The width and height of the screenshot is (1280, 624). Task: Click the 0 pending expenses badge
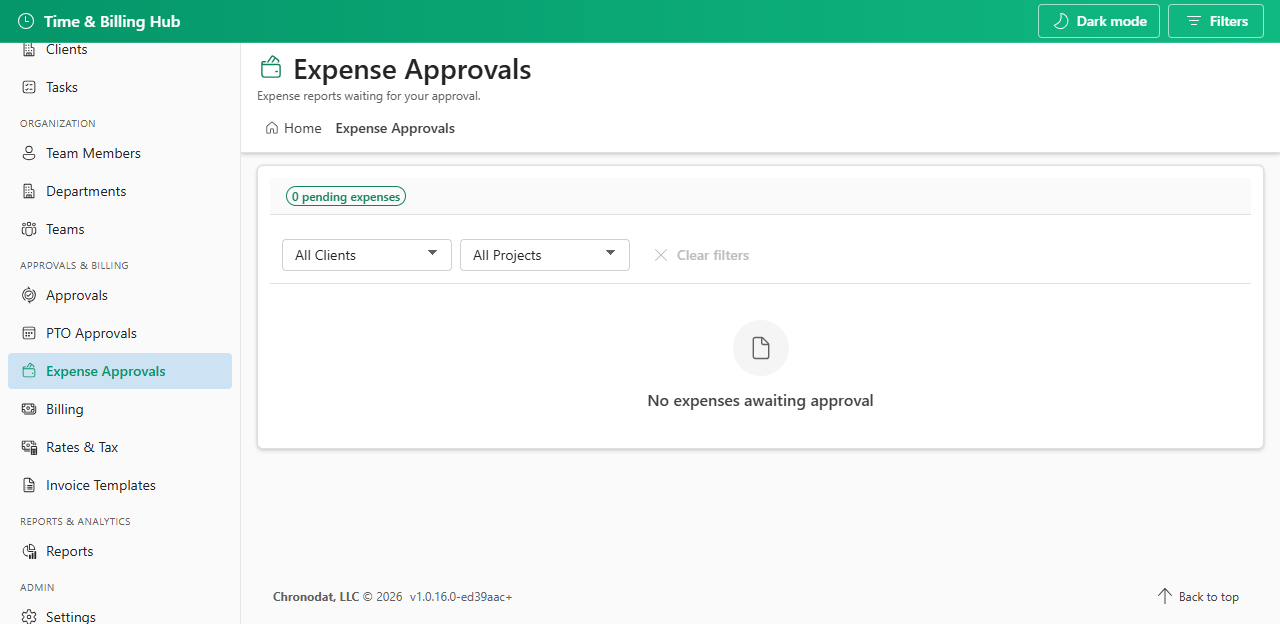(346, 197)
